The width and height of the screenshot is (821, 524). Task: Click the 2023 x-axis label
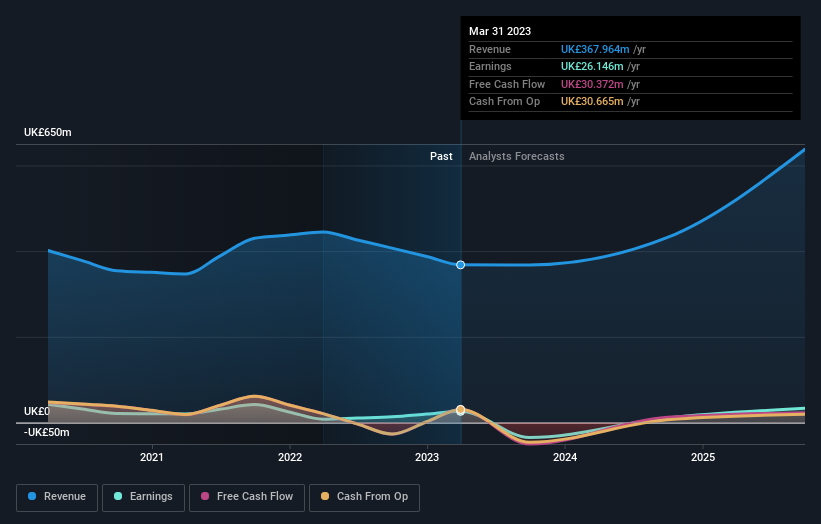(427, 458)
